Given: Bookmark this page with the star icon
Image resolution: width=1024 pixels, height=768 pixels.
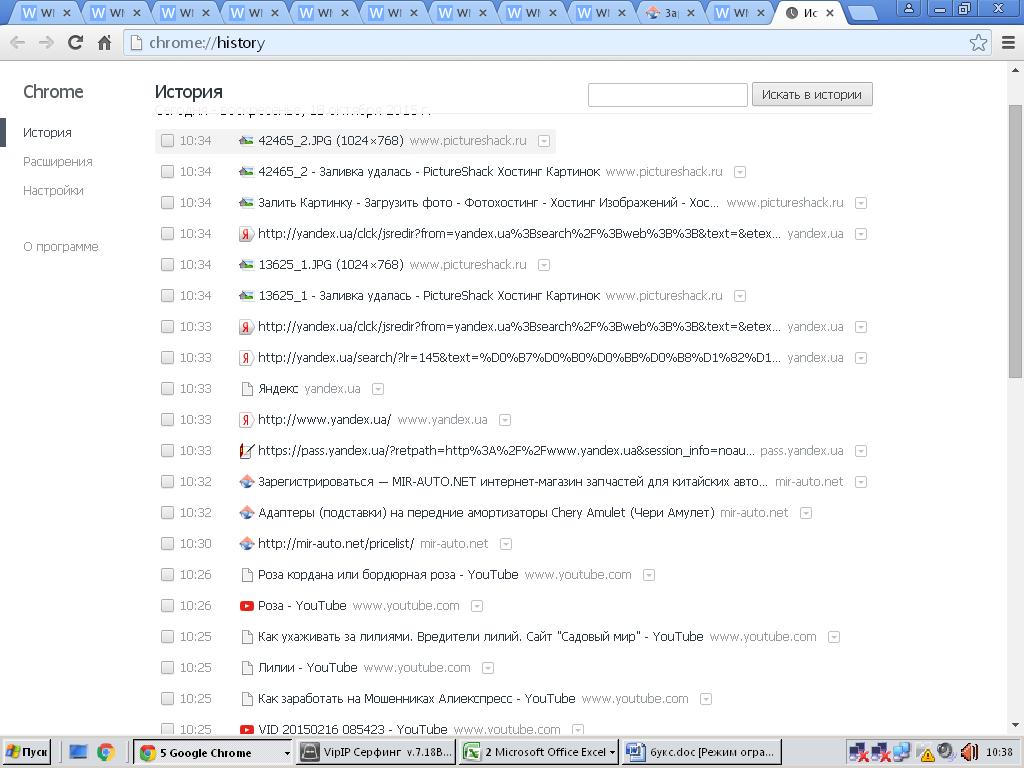Looking at the screenshot, I should tap(978, 43).
